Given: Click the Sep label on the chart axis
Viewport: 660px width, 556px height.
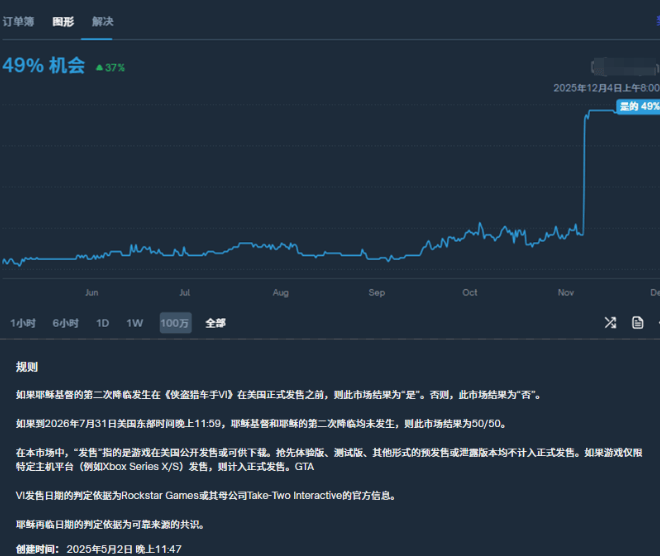Looking at the screenshot, I should click(x=376, y=293).
